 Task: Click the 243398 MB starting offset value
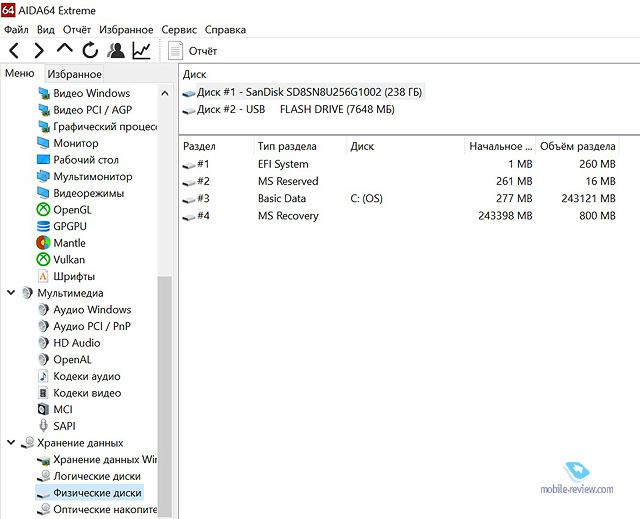click(505, 216)
